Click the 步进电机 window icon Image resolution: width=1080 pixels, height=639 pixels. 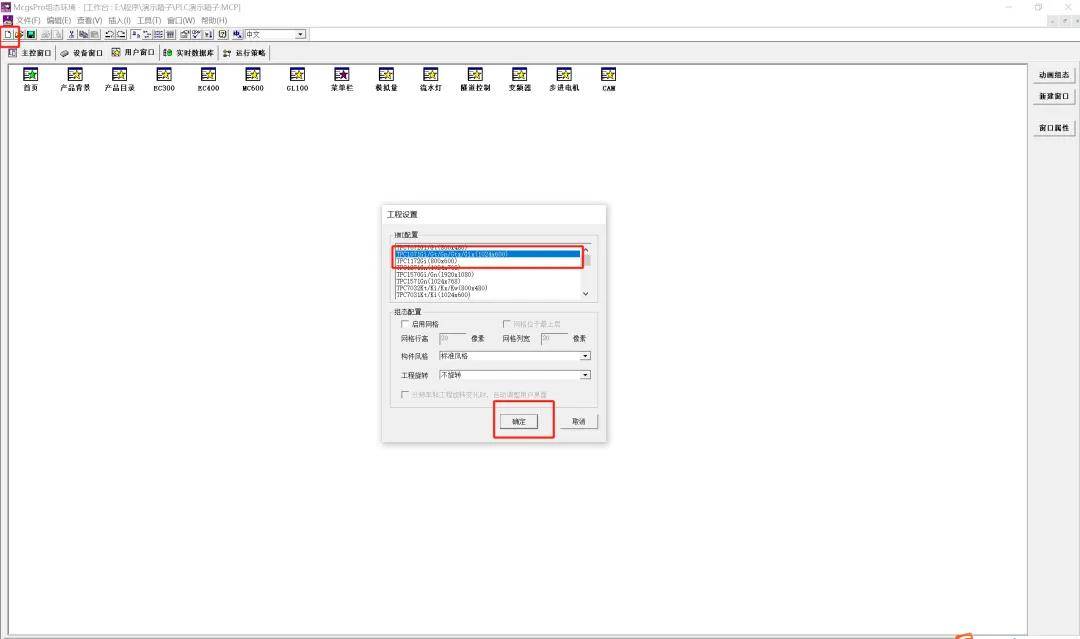point(564,75)
